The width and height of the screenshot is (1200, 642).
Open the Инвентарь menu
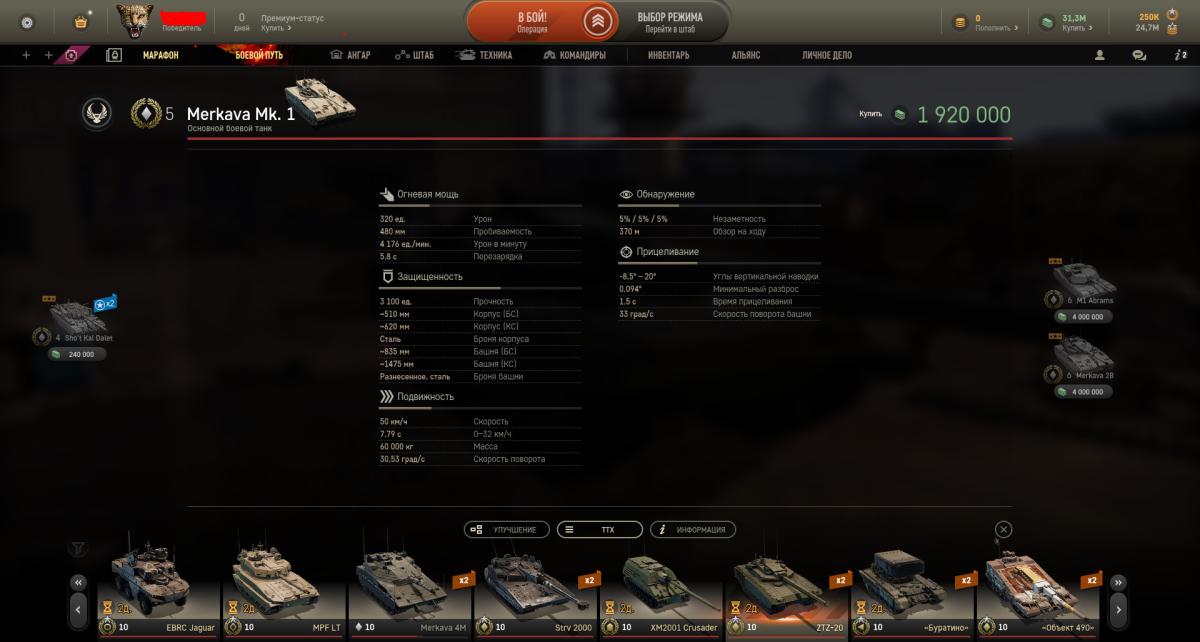668,56
